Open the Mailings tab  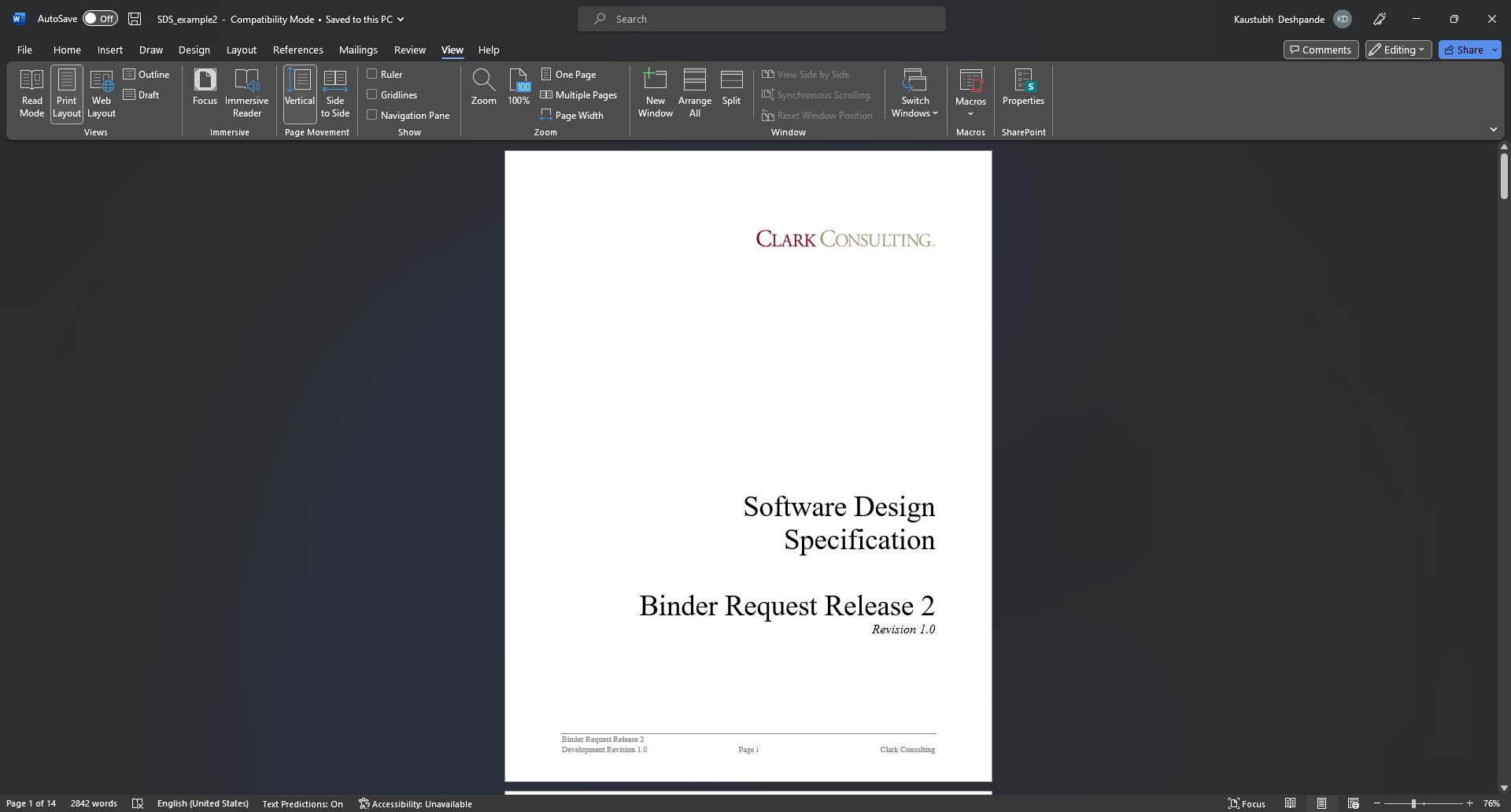[358, 50]
